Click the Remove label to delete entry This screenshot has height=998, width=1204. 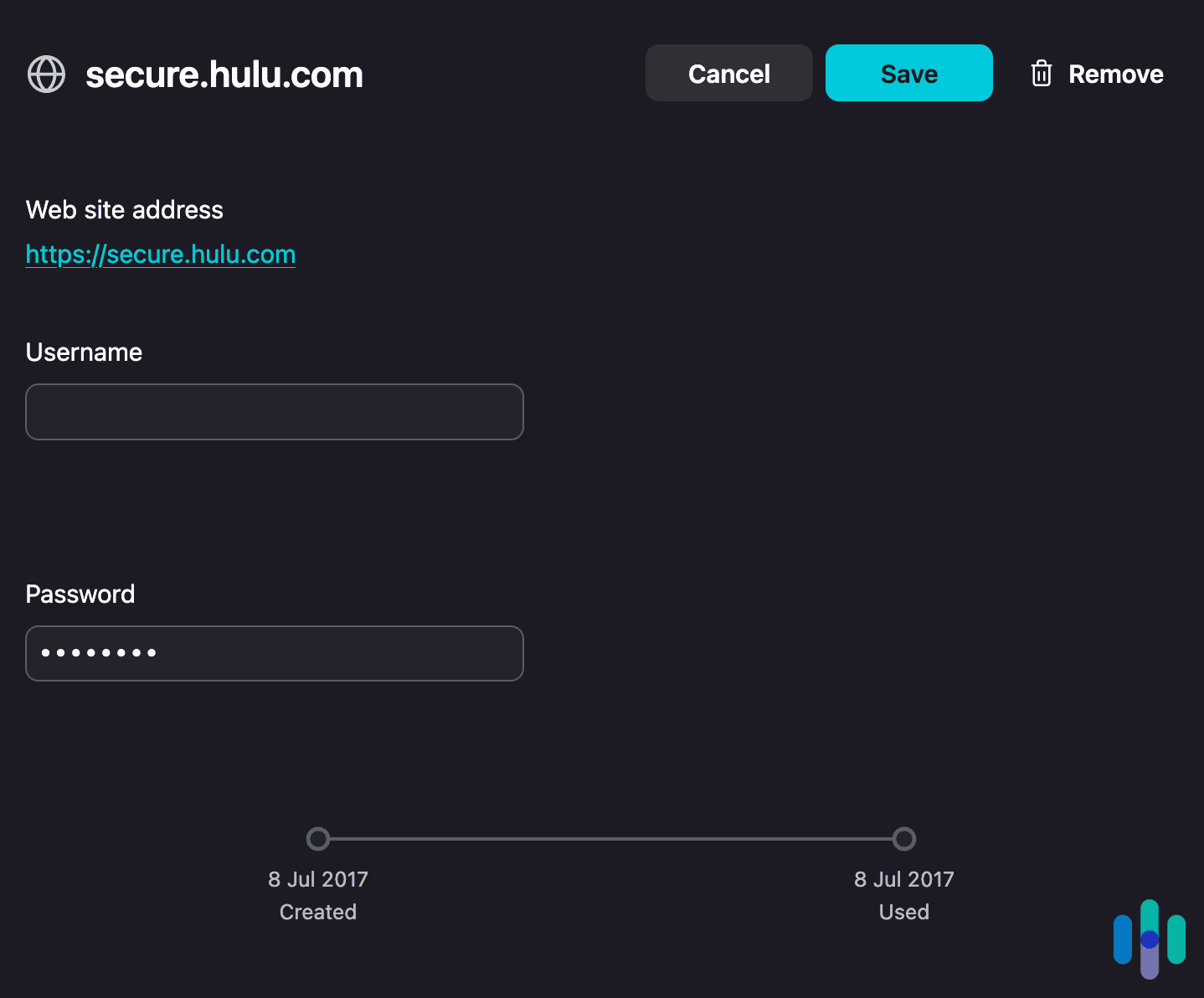(x=1115, y=74)
